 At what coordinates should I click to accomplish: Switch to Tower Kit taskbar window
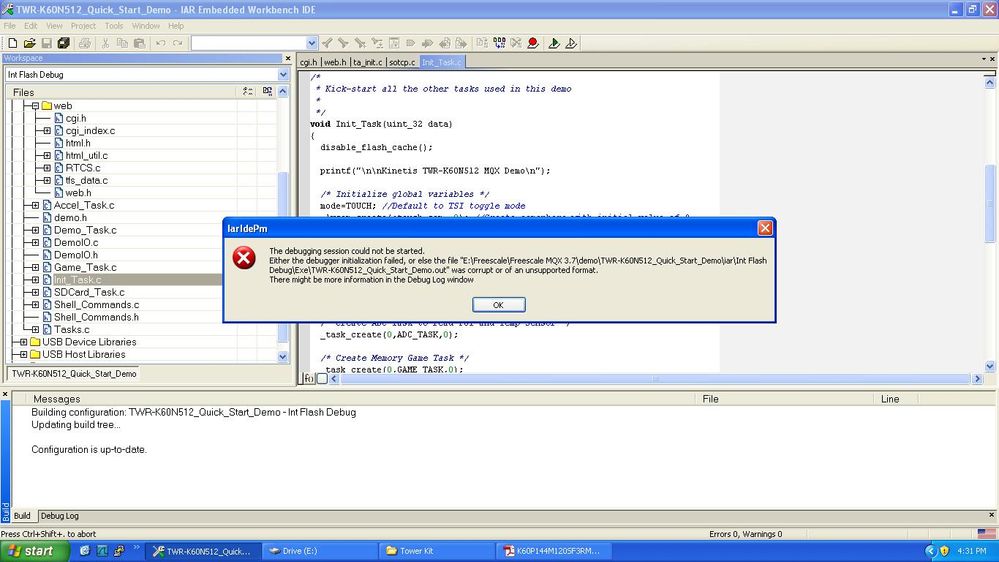pyautogui.click(x=436, y=551)
